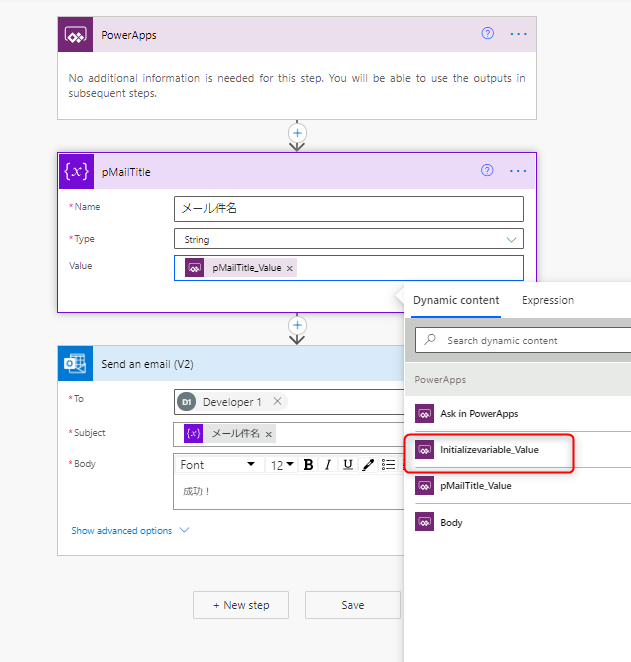Click the Initializevariable_Value item icon
This screenshot has height=662, width=631.
coord(424,450)
